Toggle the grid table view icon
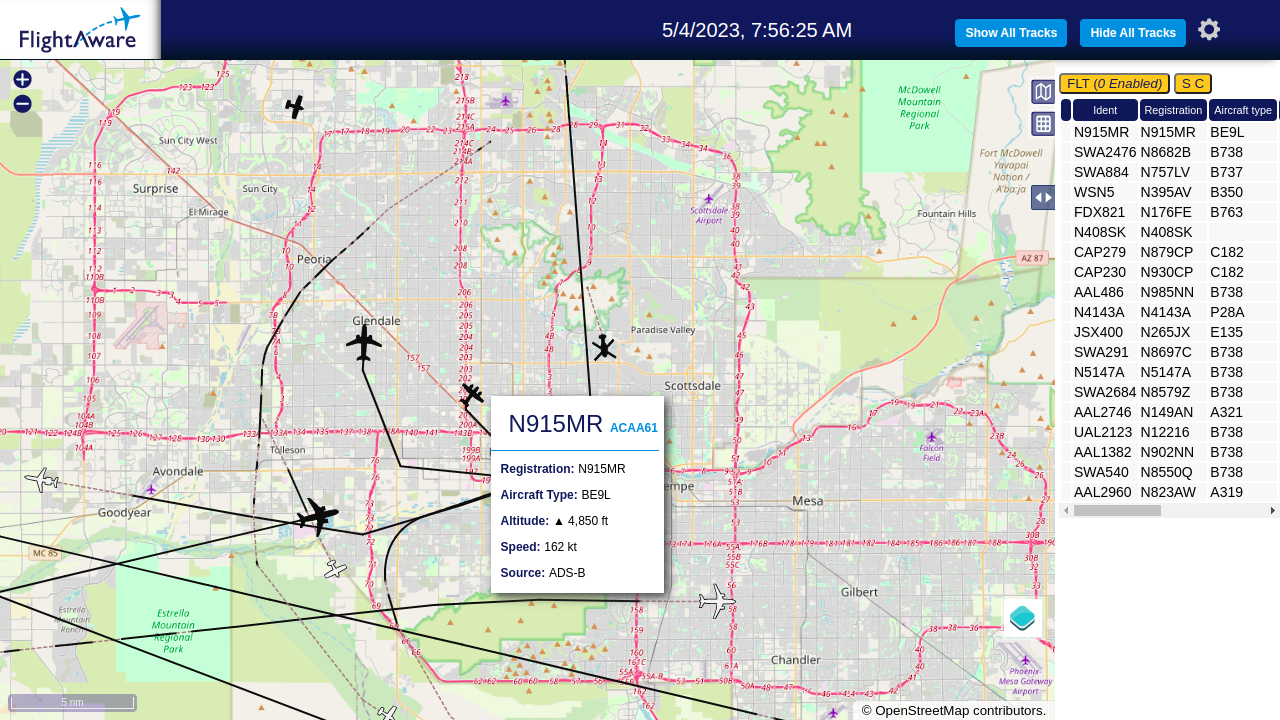This screenshot has width=1280, height=720. tap(1043, 124)
